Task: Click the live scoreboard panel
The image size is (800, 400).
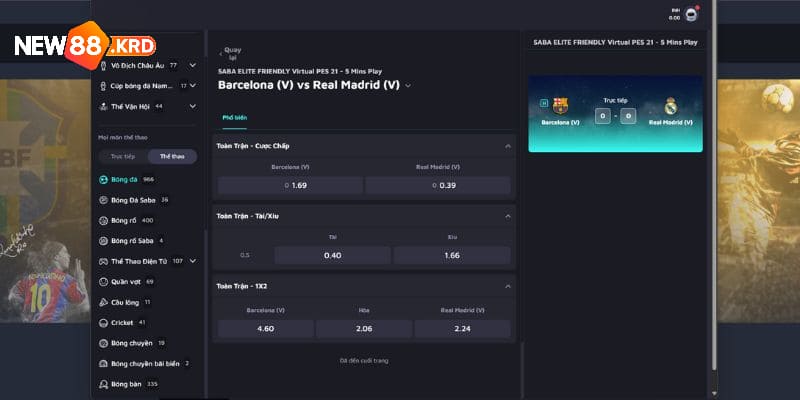Action: pyautogui.click(x=615, y=114)
